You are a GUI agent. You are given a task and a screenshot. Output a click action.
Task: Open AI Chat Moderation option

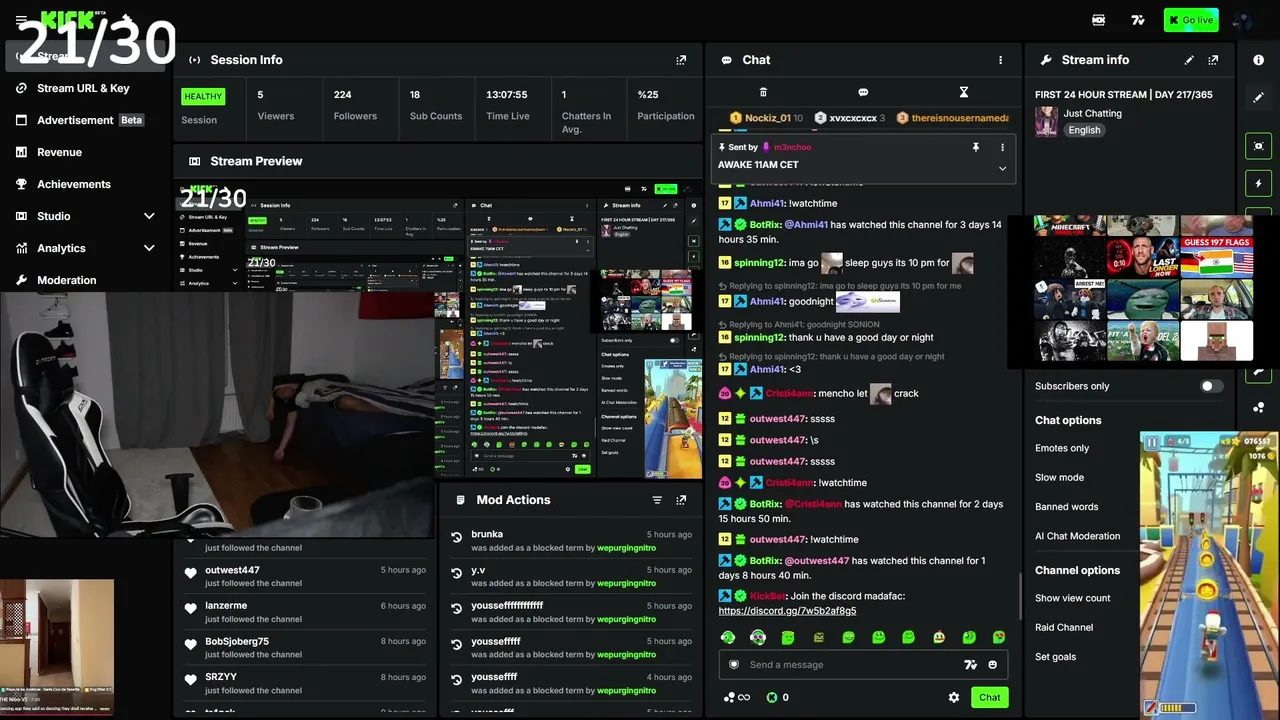point(1077,536)
